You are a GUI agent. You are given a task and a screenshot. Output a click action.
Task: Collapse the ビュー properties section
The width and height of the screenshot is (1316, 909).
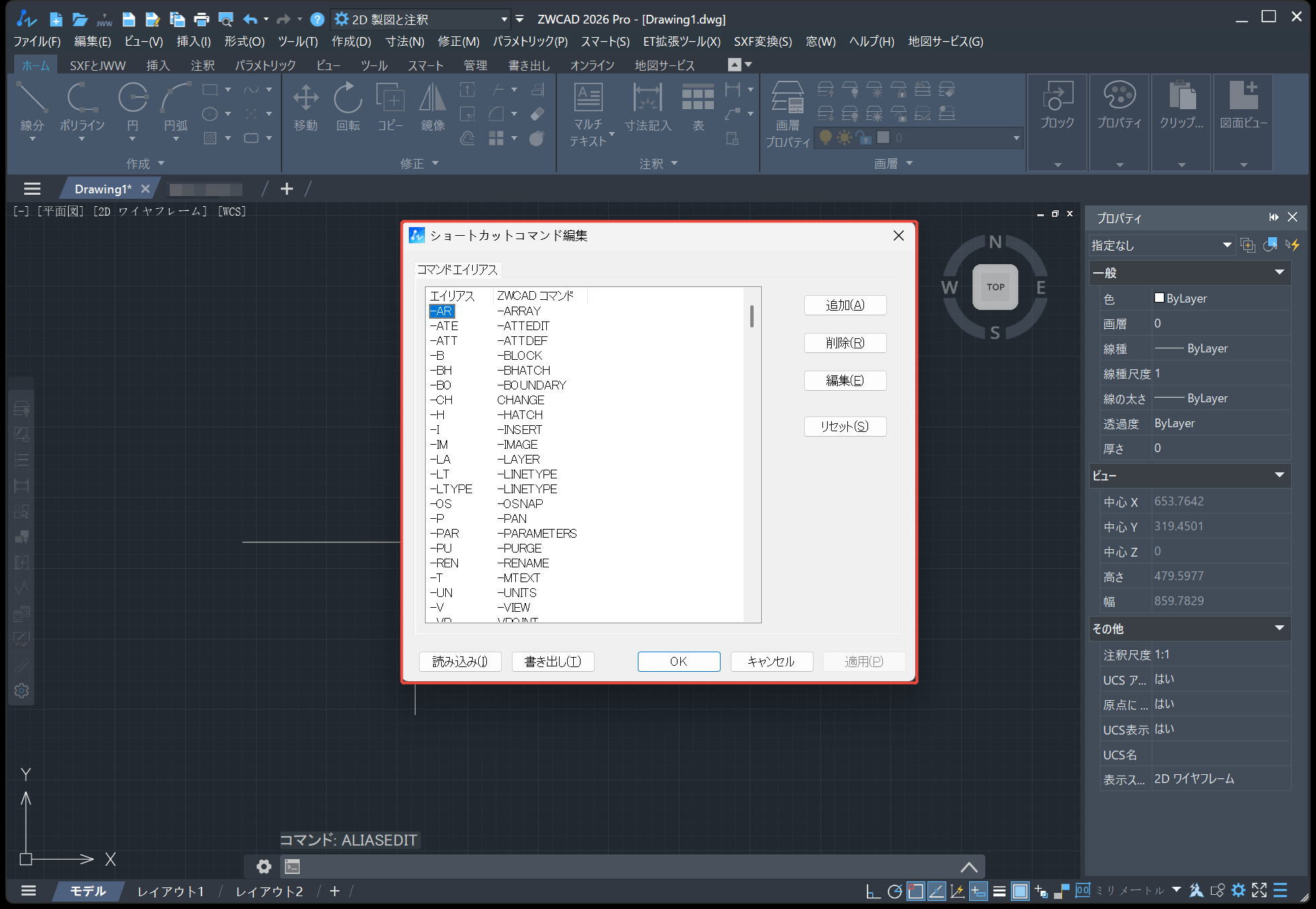click(x=1279, y=475)
